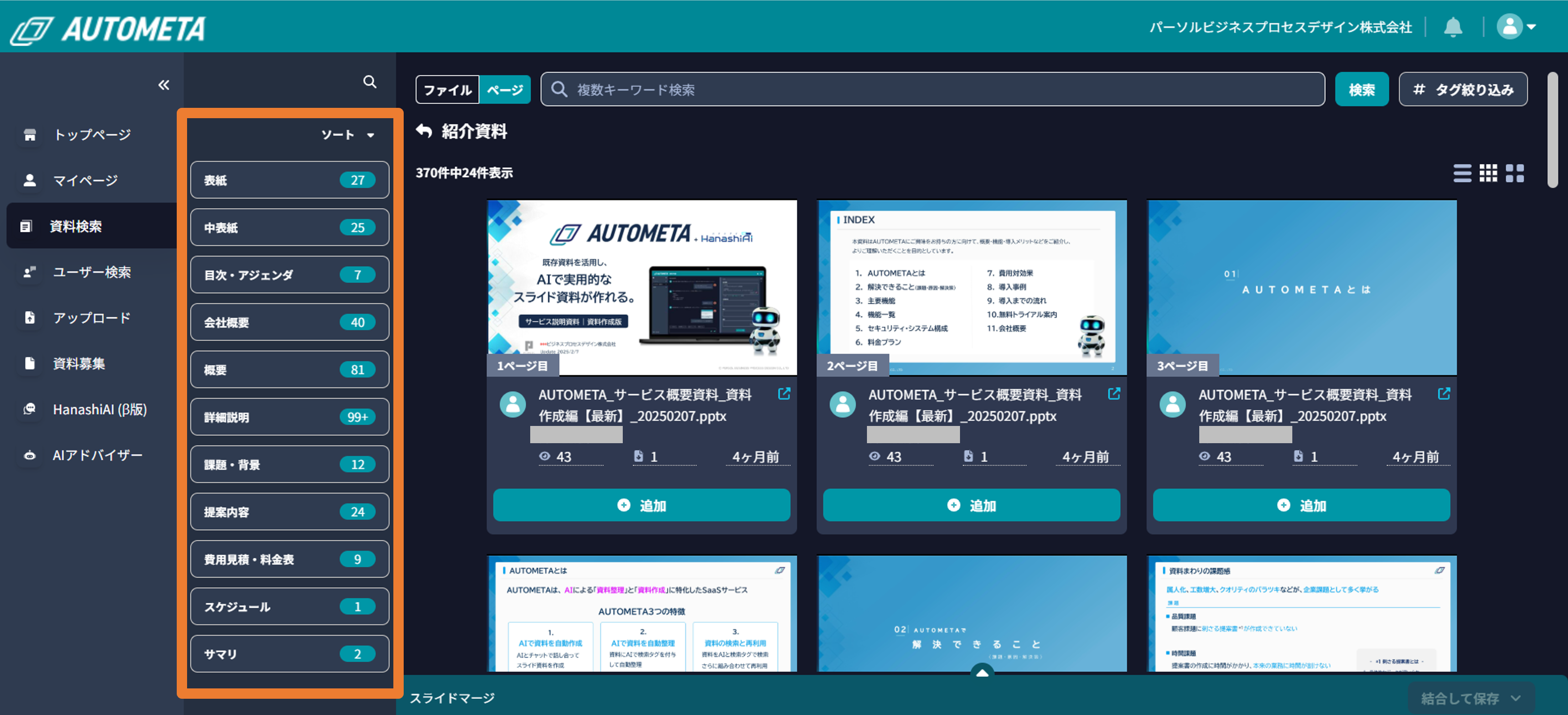Expand the ソート dropdown
The image size is (1568, 715).
(348, 134)
